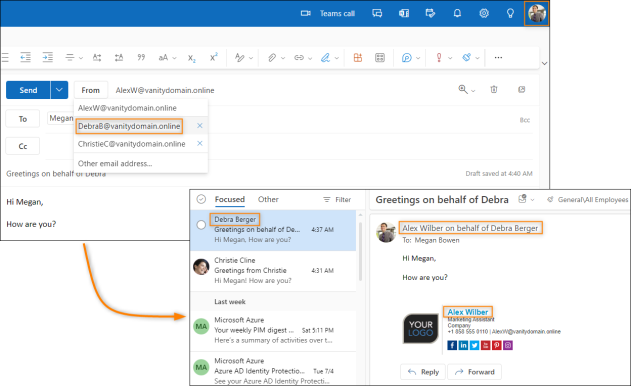
Task: Open the weekly PIM digest message
Action: click(x=273, y=330)
